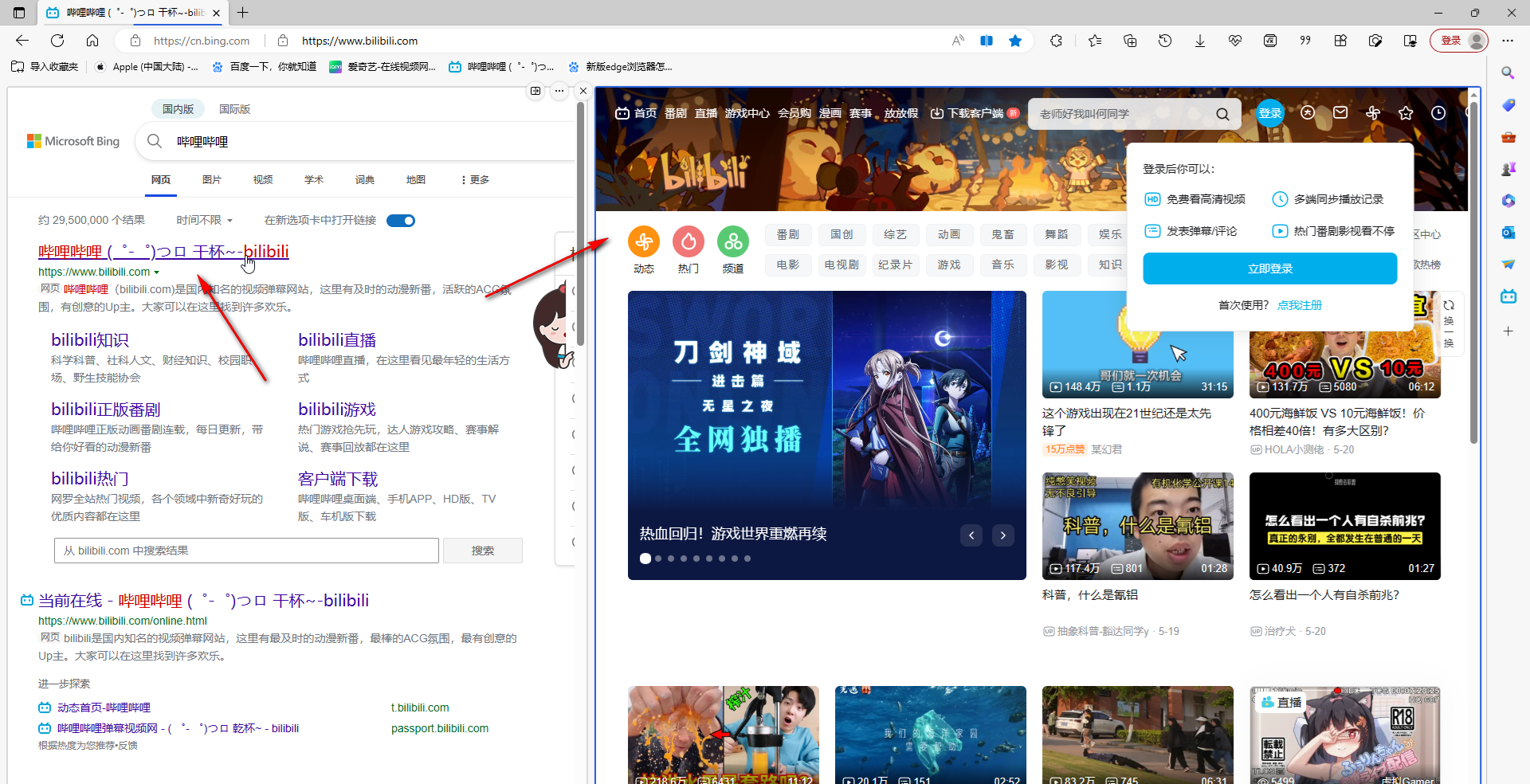Click the favorite star in address bar
This screenshot has height=784, width=1530.
click(1015, 41)
